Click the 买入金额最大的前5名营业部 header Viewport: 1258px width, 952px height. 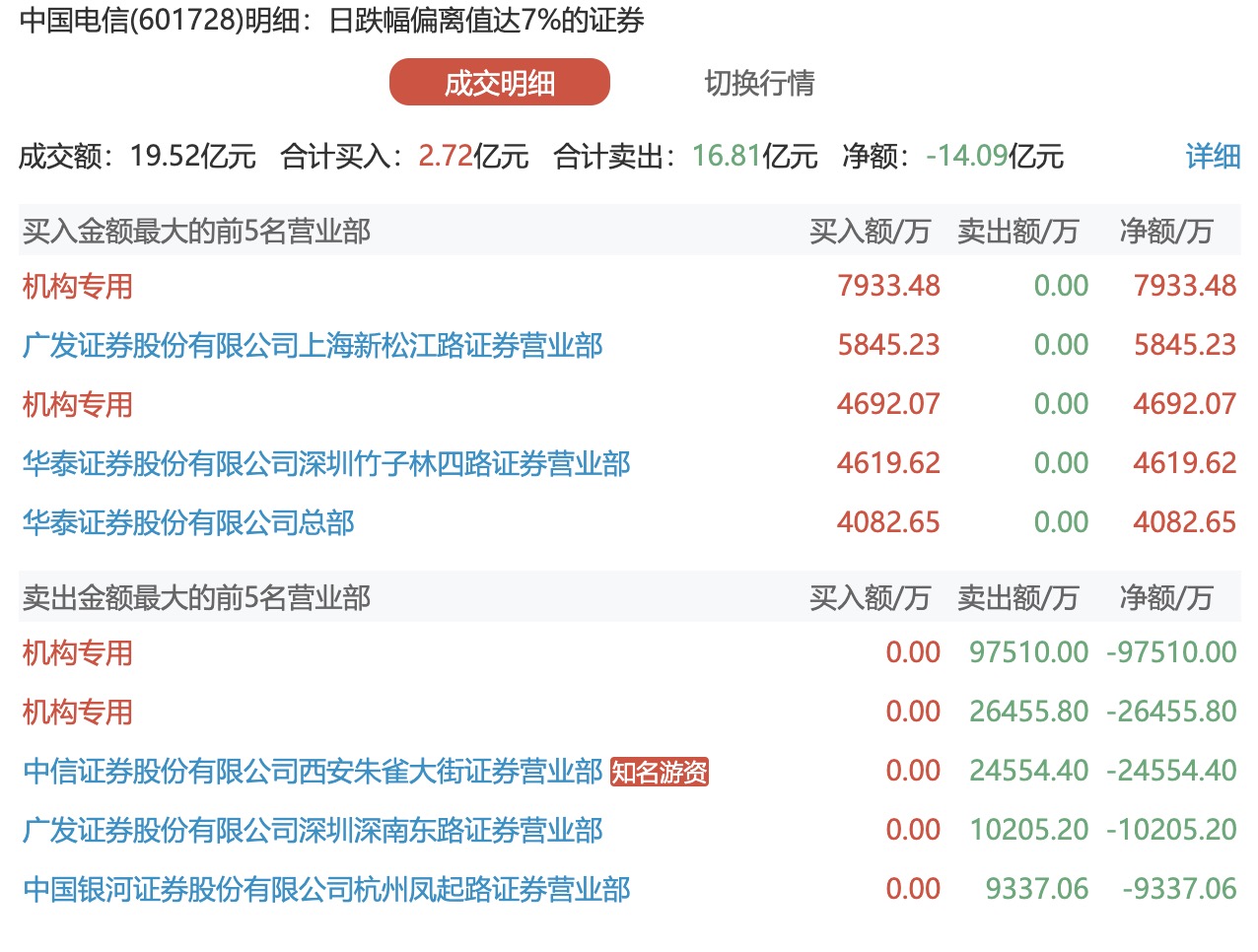coord(196,232)
